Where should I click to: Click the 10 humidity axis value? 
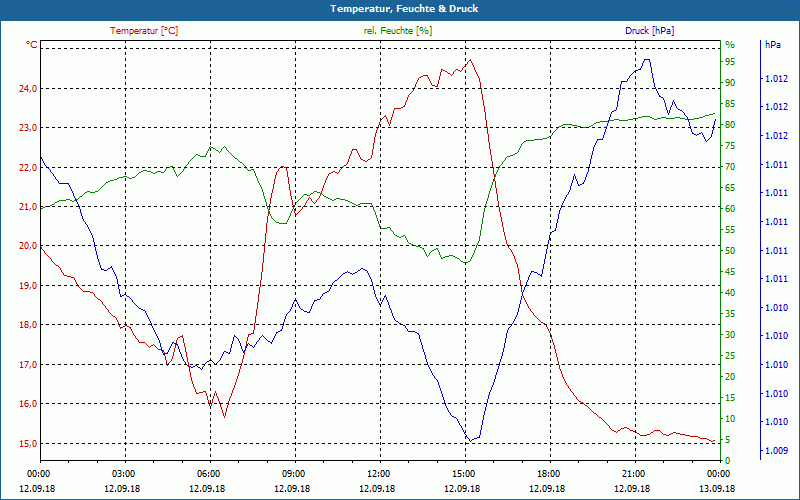[x=730, y=419]
